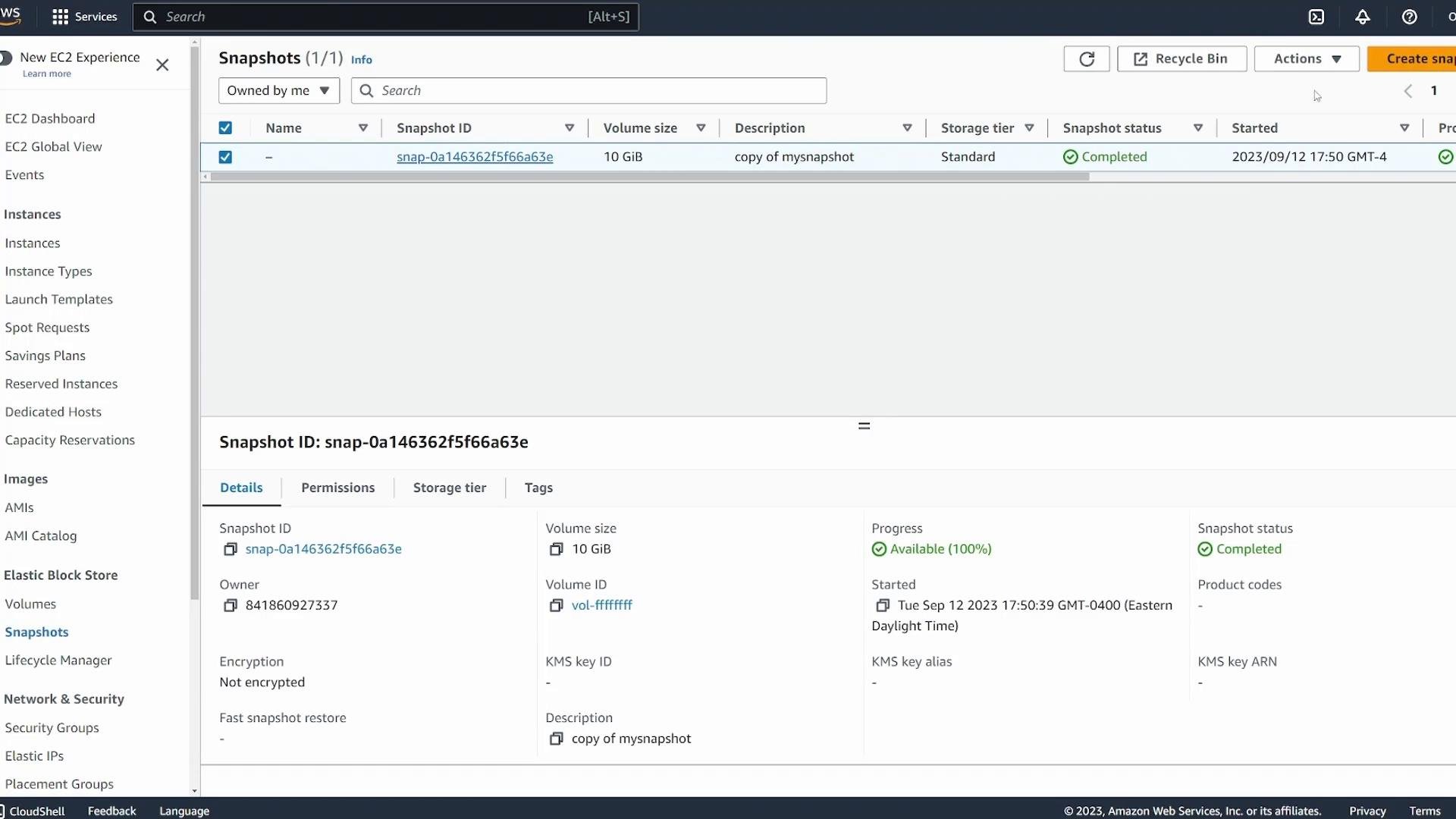This screenshot has width=1456, height=819.
Task: Expand the Actions dropdown menu
Action: pyautogui.click(x=1307, y=59)
